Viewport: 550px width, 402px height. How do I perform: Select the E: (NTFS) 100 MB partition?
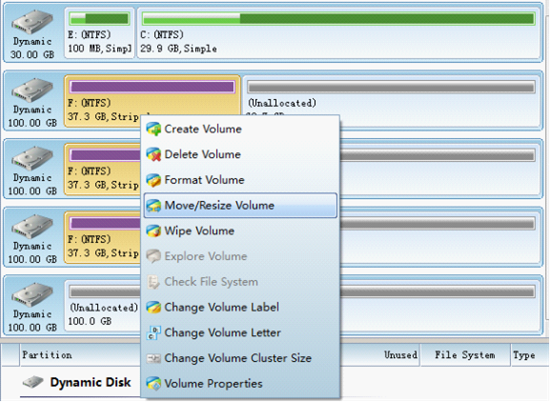click(100, 33)
